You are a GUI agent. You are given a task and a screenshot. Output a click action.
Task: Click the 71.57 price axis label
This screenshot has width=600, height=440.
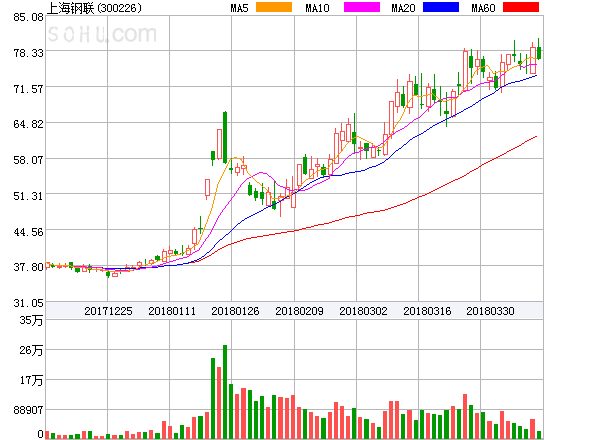(x=28, y=89)
